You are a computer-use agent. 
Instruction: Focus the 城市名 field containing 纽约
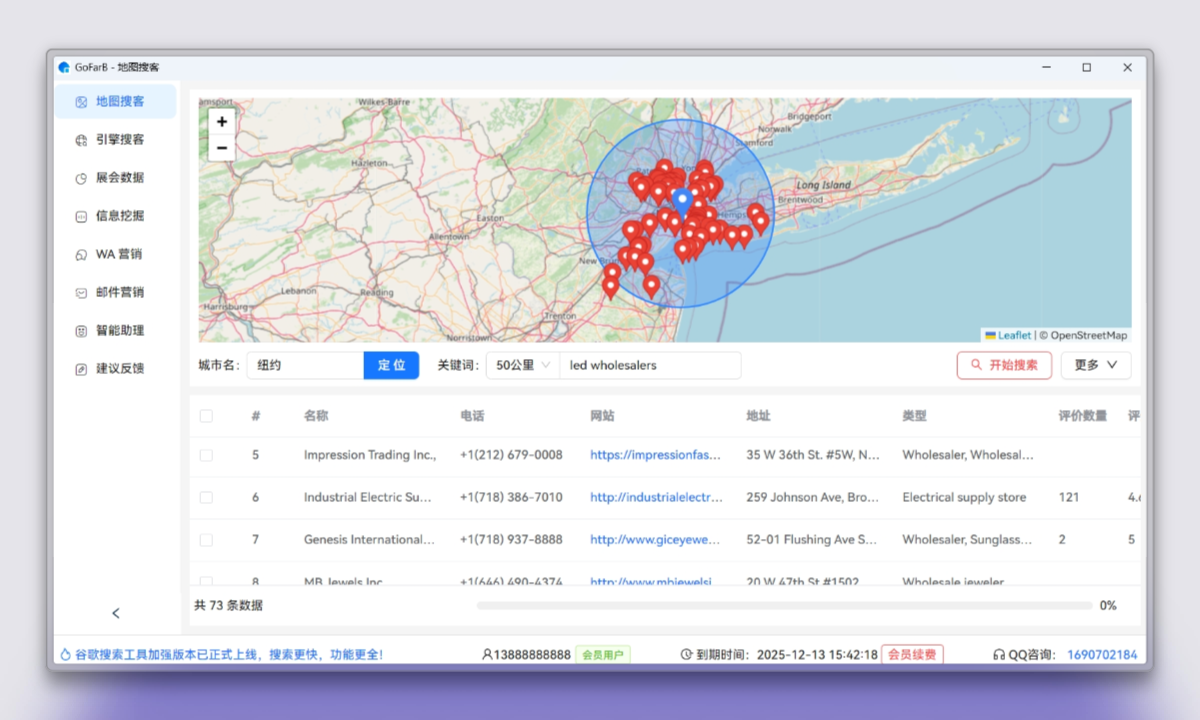305,365
